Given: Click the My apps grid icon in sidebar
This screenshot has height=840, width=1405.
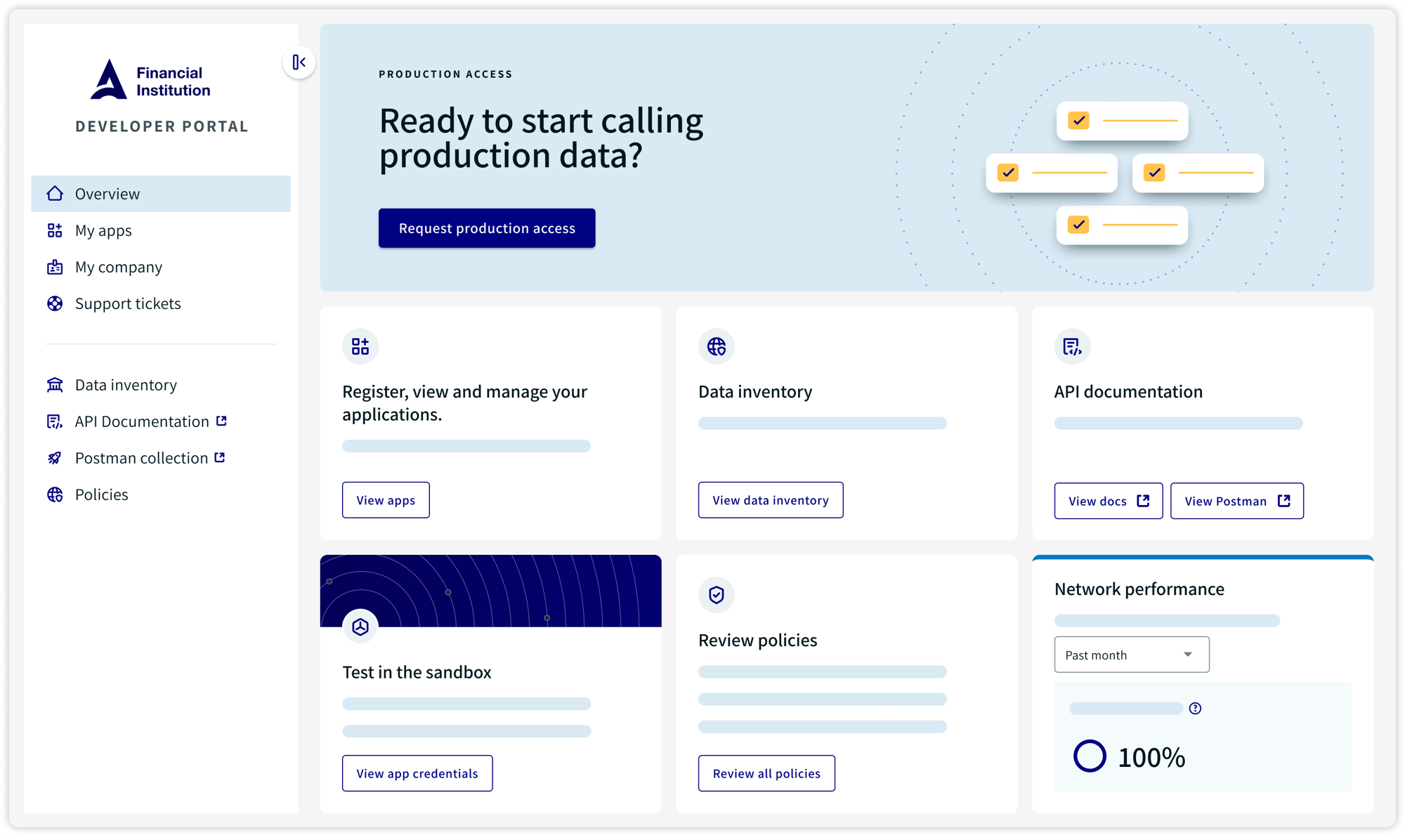Looking at the screenshot, I should point(55,230).
